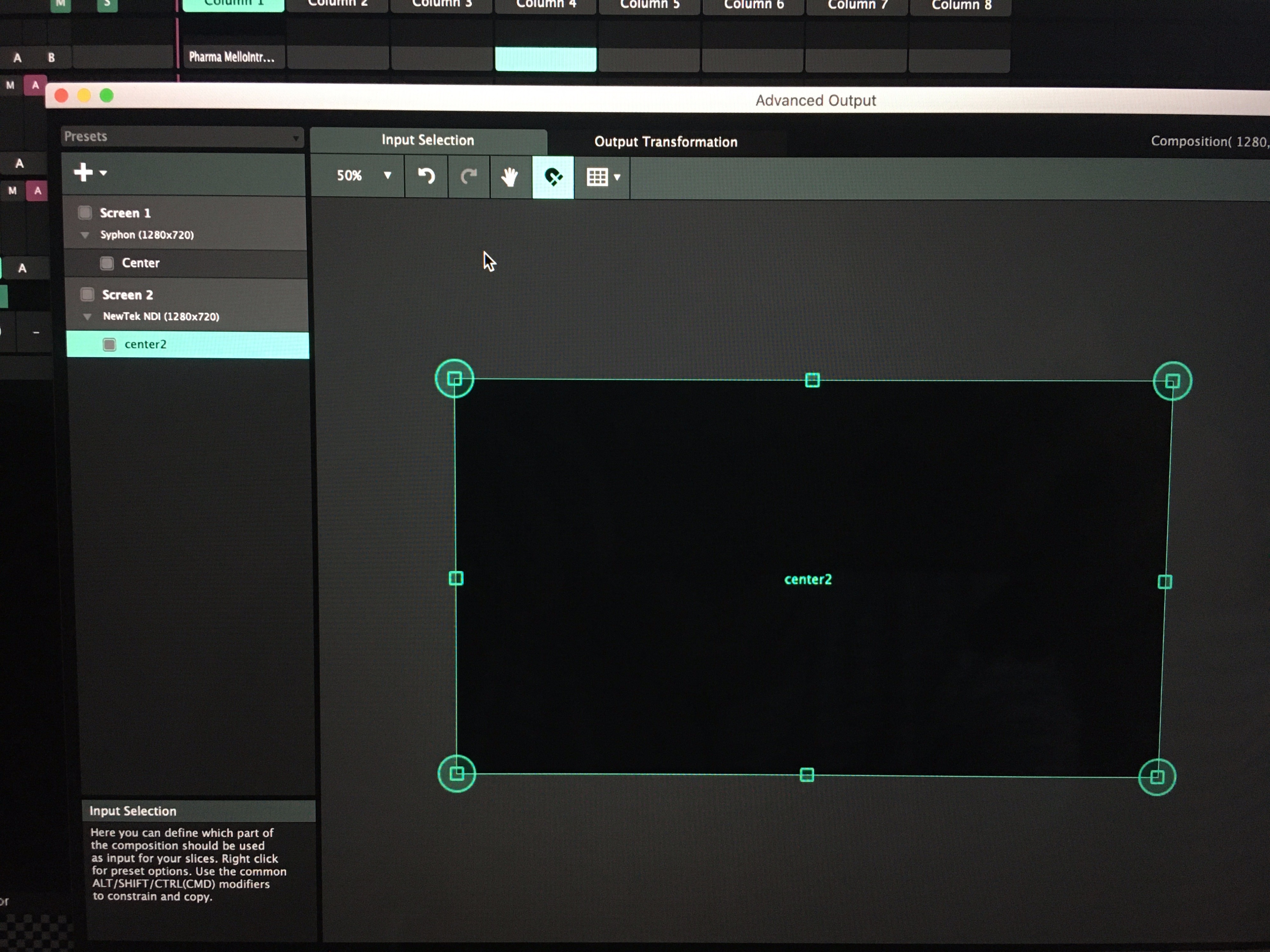Collapse the Syphon output disclosure triangle
This screenshot has width=1270, height=952.
pyautogui.click(x=85, y=235)
